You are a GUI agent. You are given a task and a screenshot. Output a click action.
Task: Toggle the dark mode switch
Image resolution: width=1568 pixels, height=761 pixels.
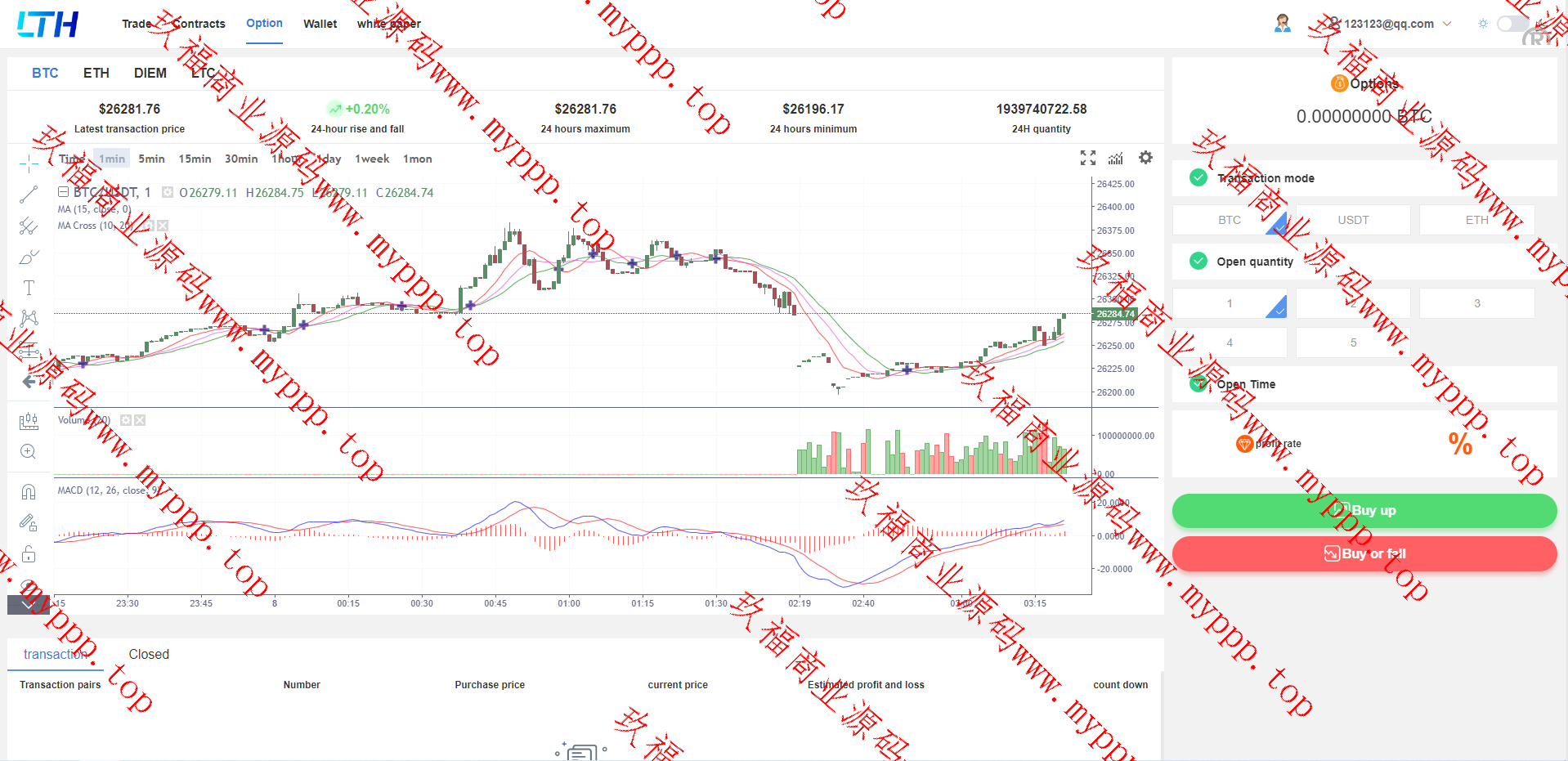1511,24
